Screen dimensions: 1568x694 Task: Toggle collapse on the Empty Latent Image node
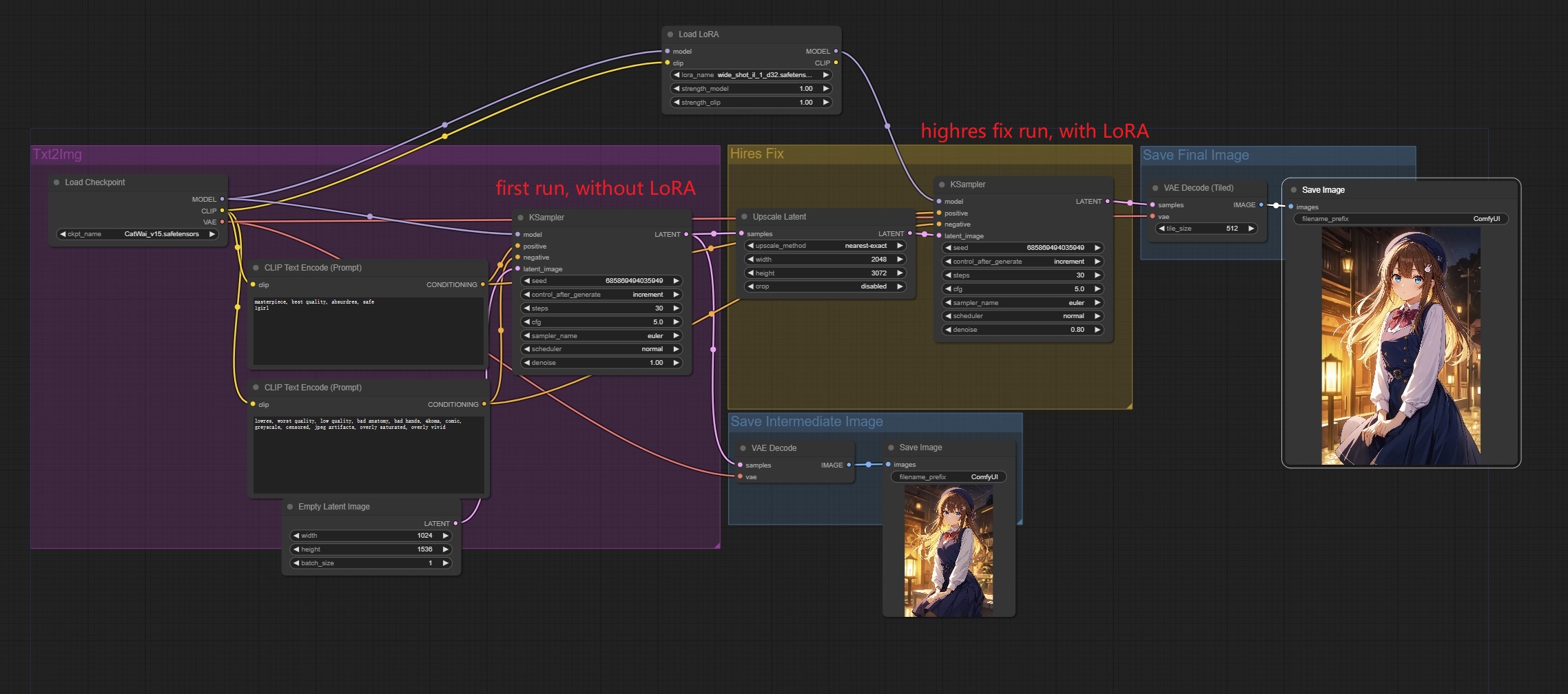[x=290, y=507]
